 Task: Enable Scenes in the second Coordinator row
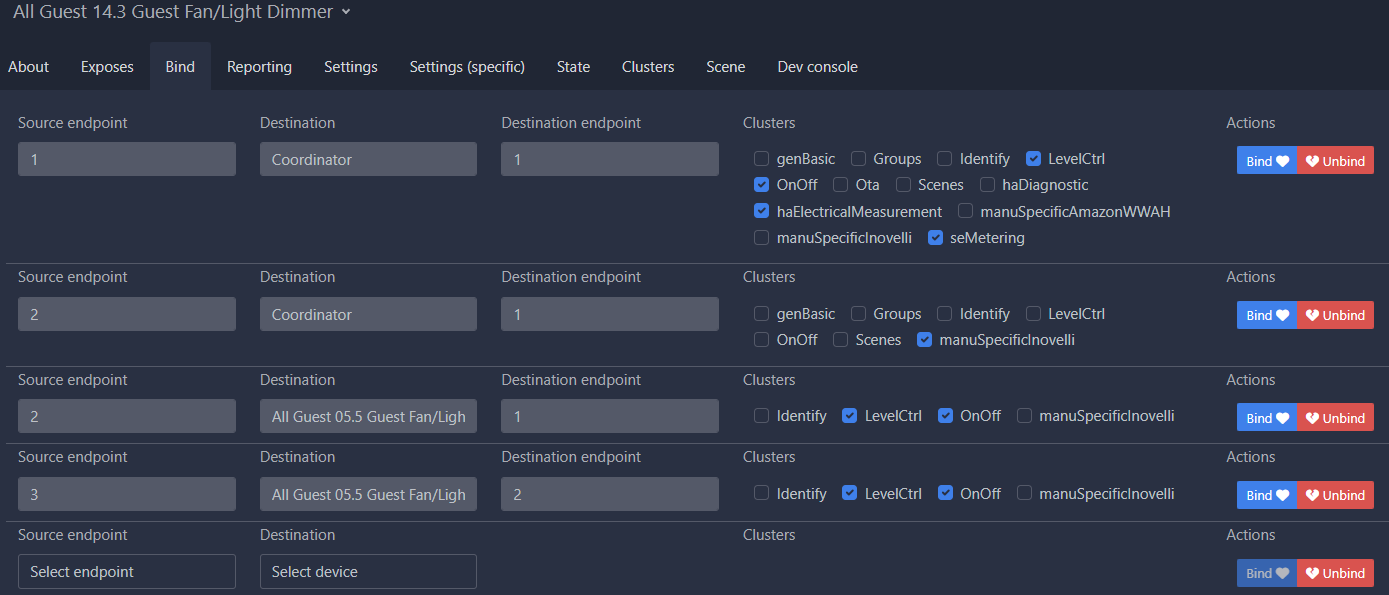click(x=840, y=340)
